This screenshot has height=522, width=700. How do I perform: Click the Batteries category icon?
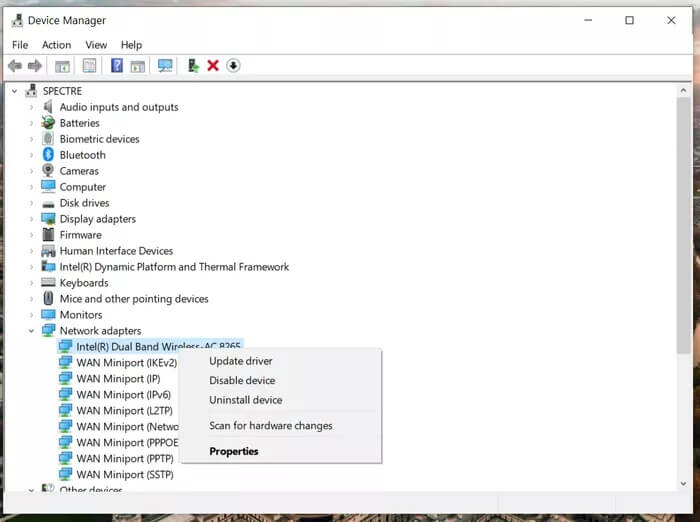[48, 122]
